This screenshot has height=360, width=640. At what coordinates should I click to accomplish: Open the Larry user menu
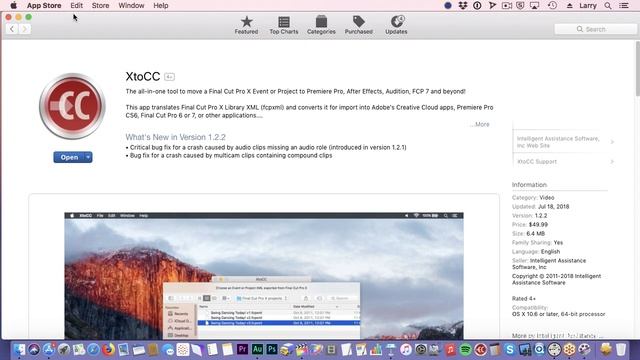click(588, 5)
